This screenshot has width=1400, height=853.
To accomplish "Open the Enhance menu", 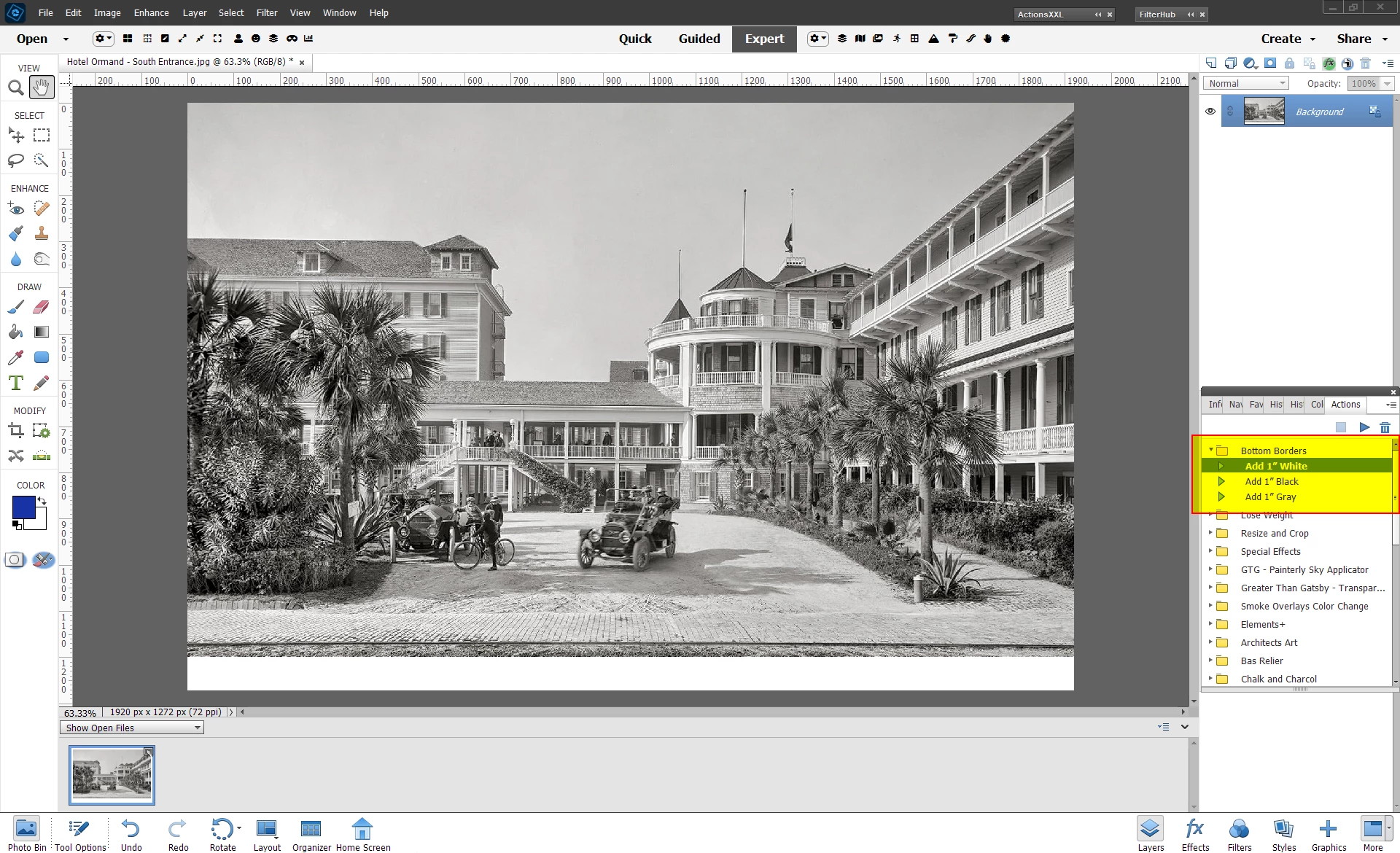I will pos(151,12).
